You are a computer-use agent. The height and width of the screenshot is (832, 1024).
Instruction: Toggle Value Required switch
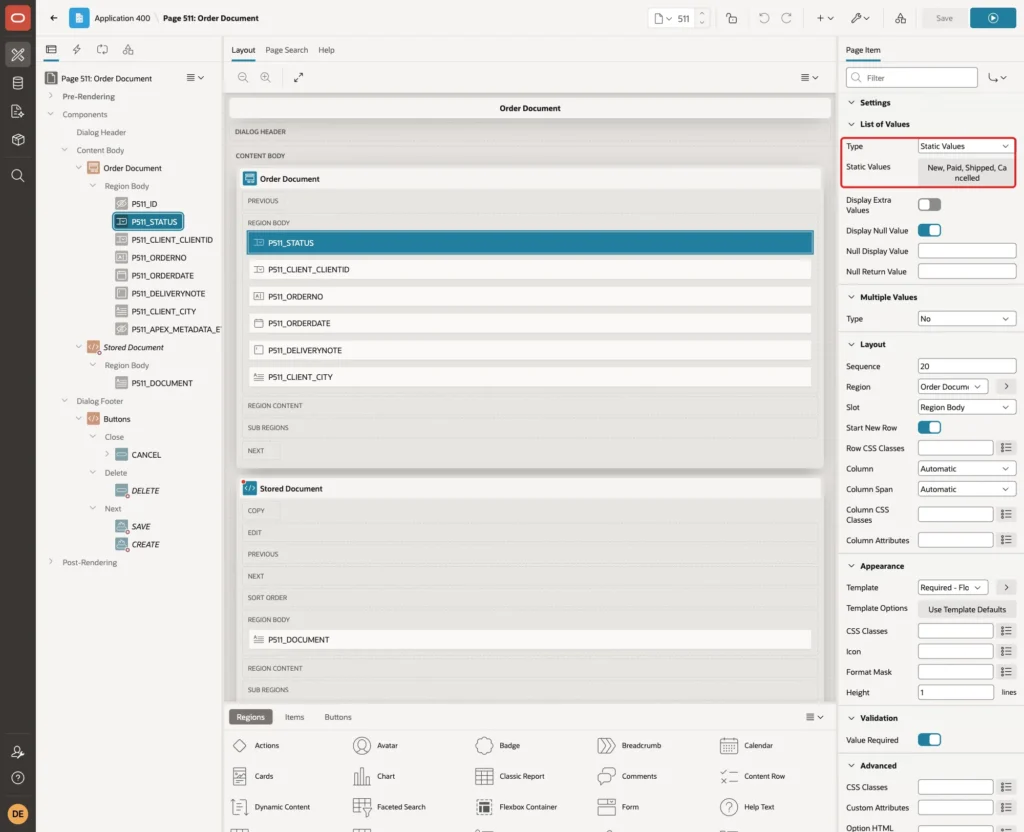pos(929,740)
